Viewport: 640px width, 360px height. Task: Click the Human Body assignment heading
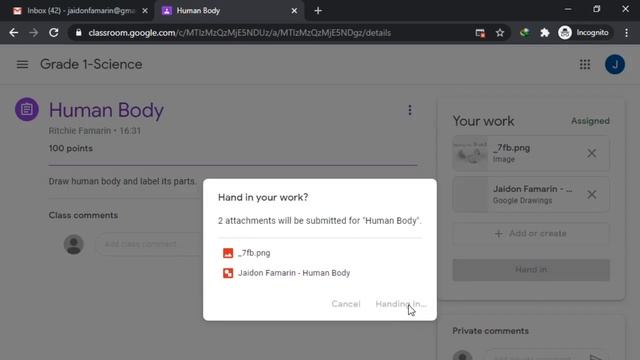(107, 110)
